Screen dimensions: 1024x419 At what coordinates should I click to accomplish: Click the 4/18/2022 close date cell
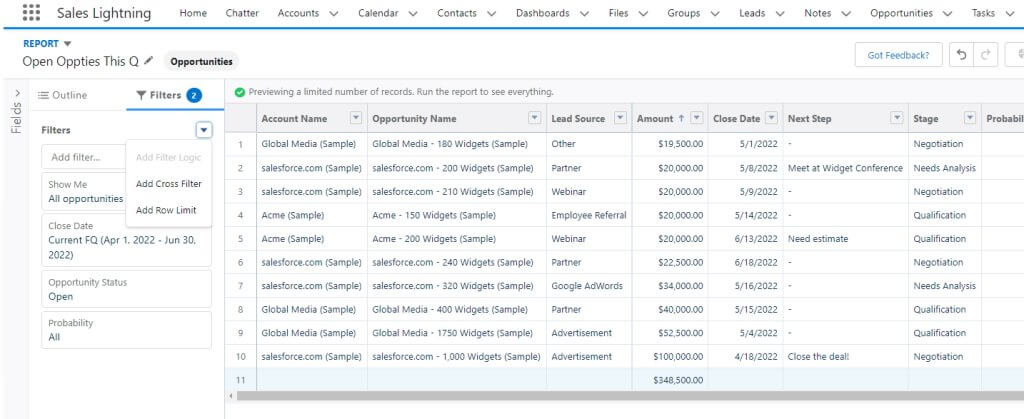click(745, 356)
